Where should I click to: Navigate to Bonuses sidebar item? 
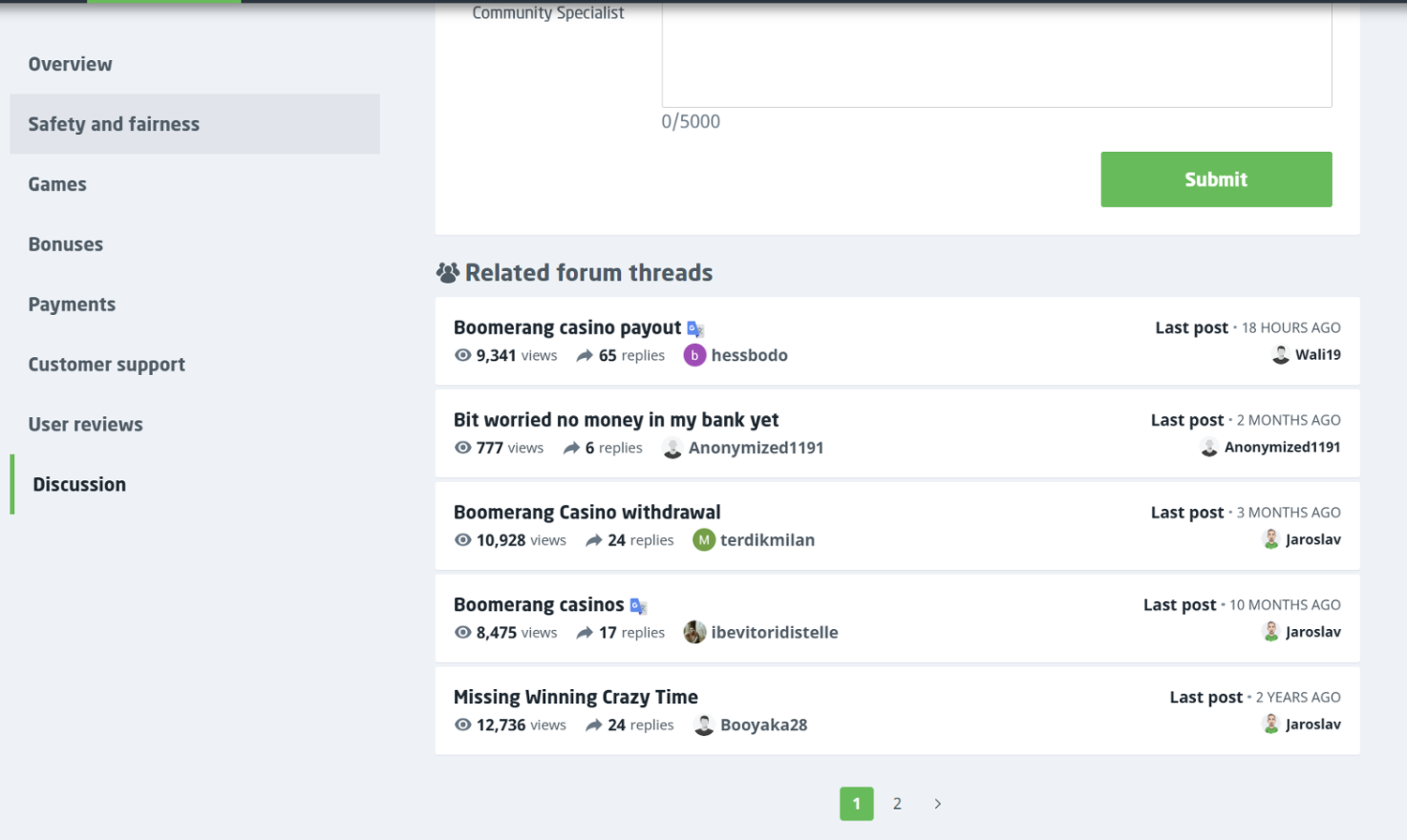click(66, 244)
